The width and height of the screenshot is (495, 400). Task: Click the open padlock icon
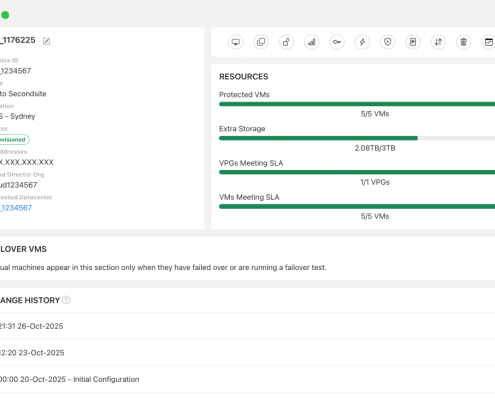(x=286, y=42)
